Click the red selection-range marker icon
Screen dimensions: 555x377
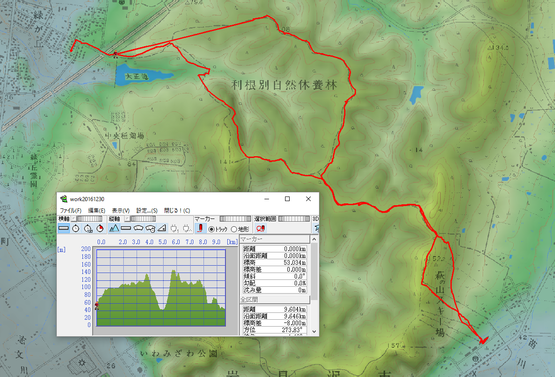[261, 229]
